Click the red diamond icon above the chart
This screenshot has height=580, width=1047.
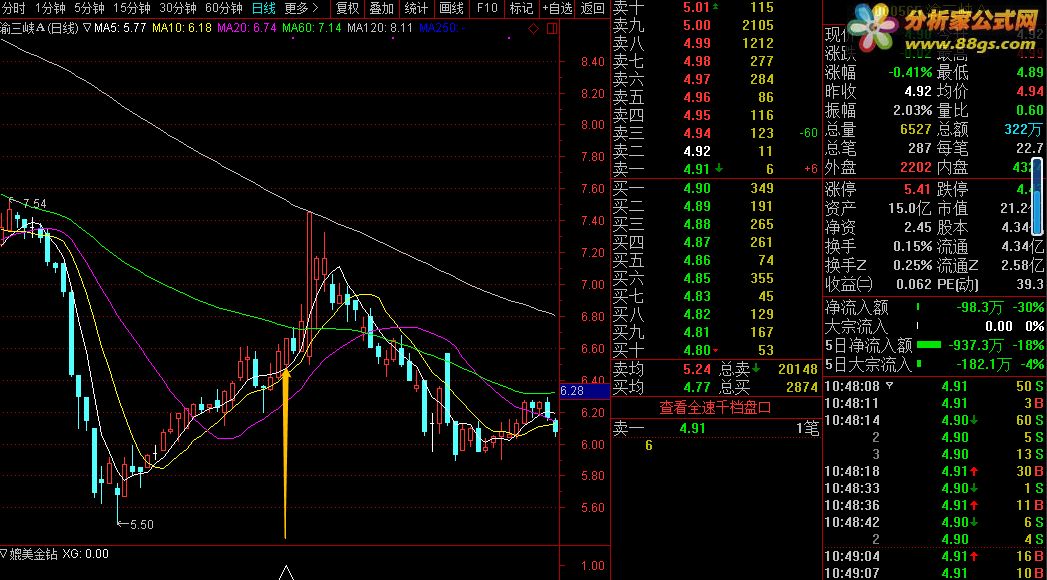[x=533, y=29]
